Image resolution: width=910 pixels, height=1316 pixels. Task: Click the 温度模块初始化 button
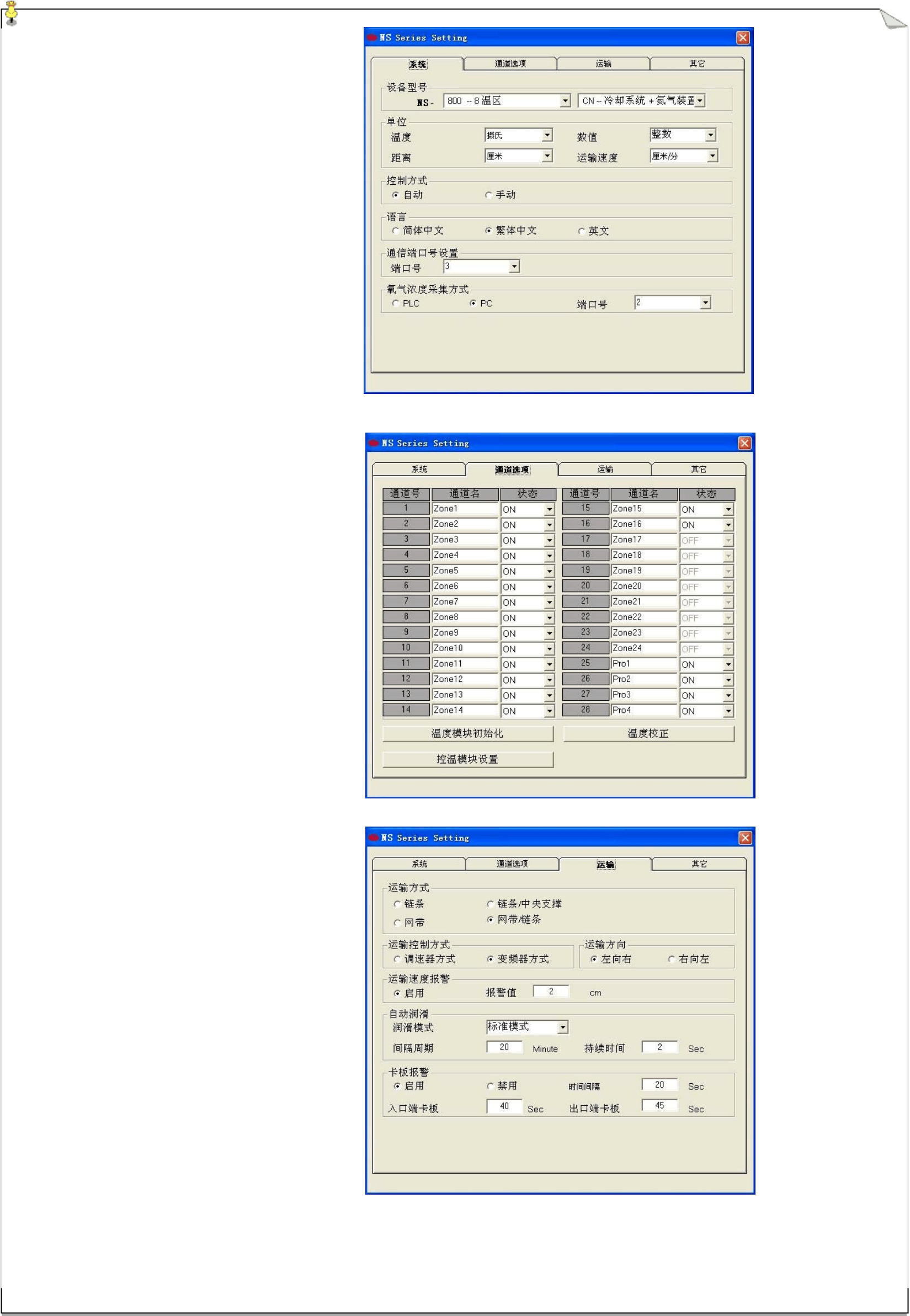467,733
